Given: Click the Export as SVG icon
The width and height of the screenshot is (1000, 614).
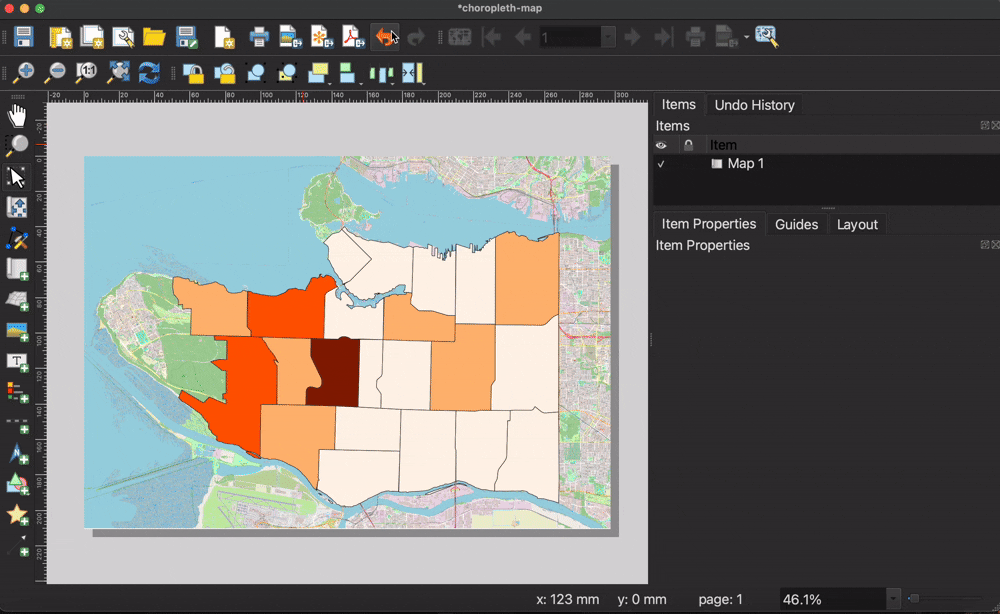Looking at the screenshot, I should pyautogui.click(x=321, y=38).
